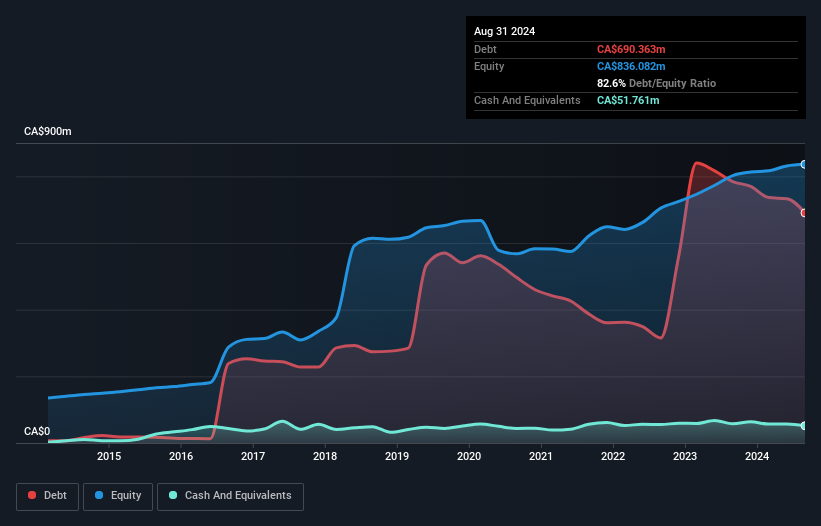This screenshot has width=821, height=526.
Task: Click the 2024 x-axis label
Action: click(x=757, y=456)
